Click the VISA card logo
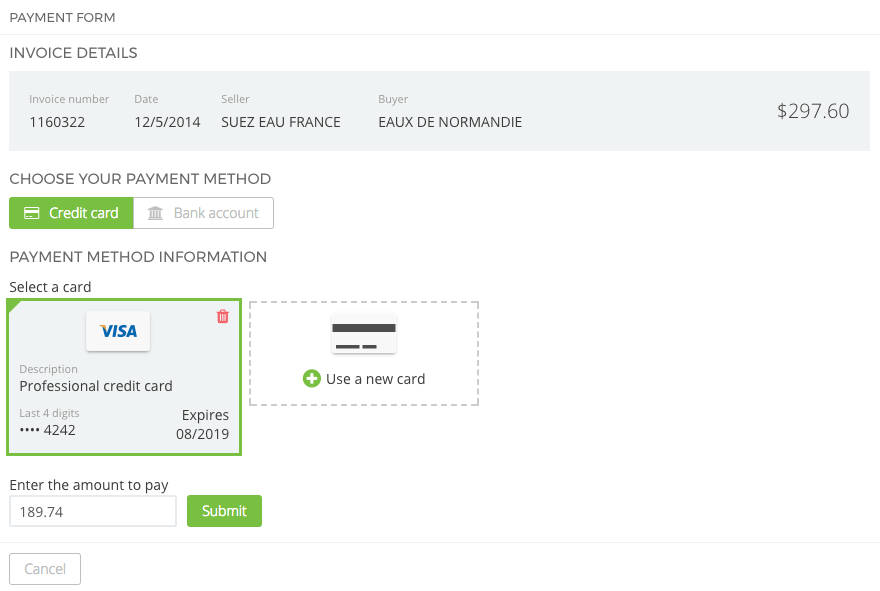 (x=118, y=331)
